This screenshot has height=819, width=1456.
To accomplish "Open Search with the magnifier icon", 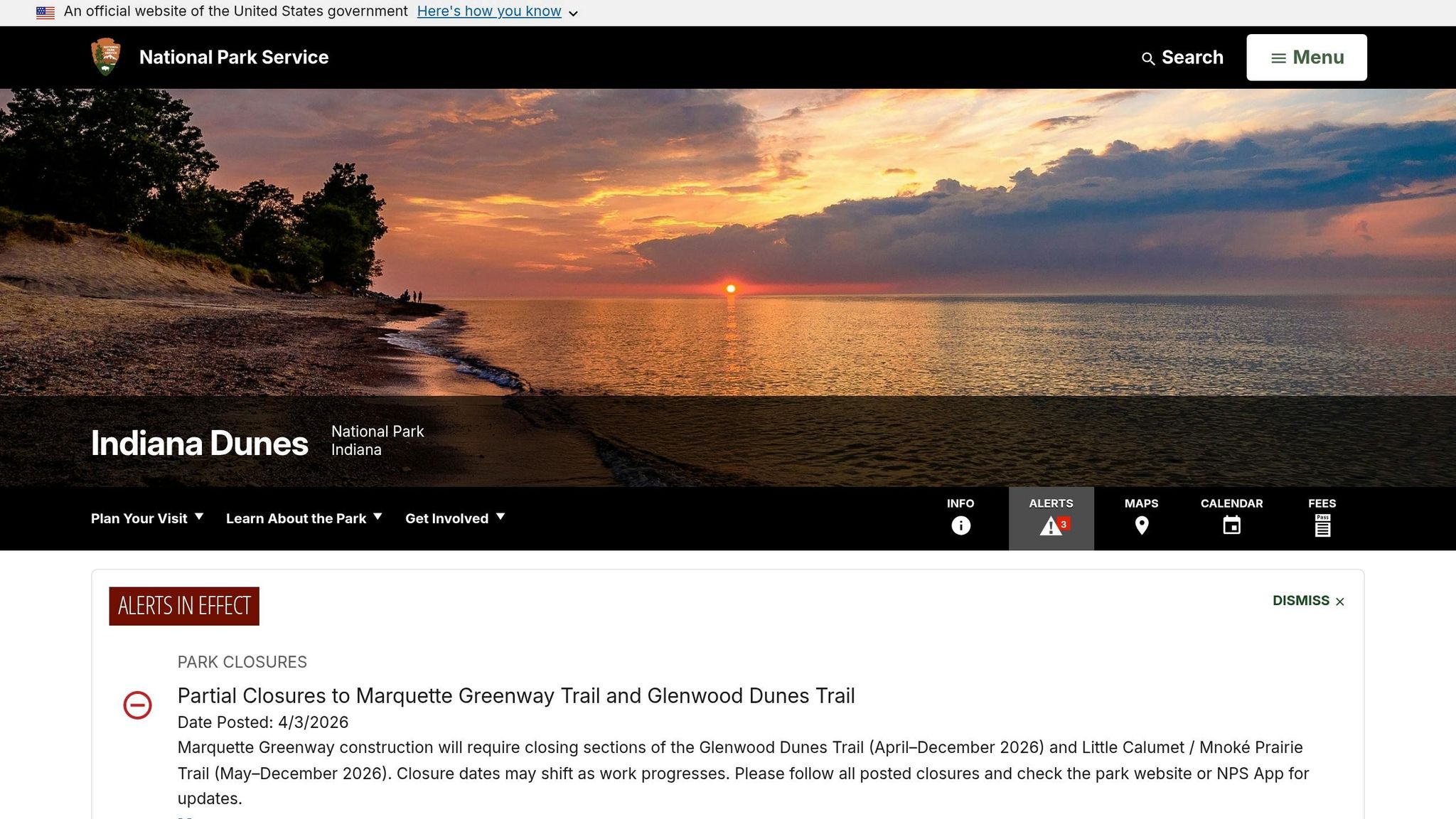I will click(x=1182, y=58).
